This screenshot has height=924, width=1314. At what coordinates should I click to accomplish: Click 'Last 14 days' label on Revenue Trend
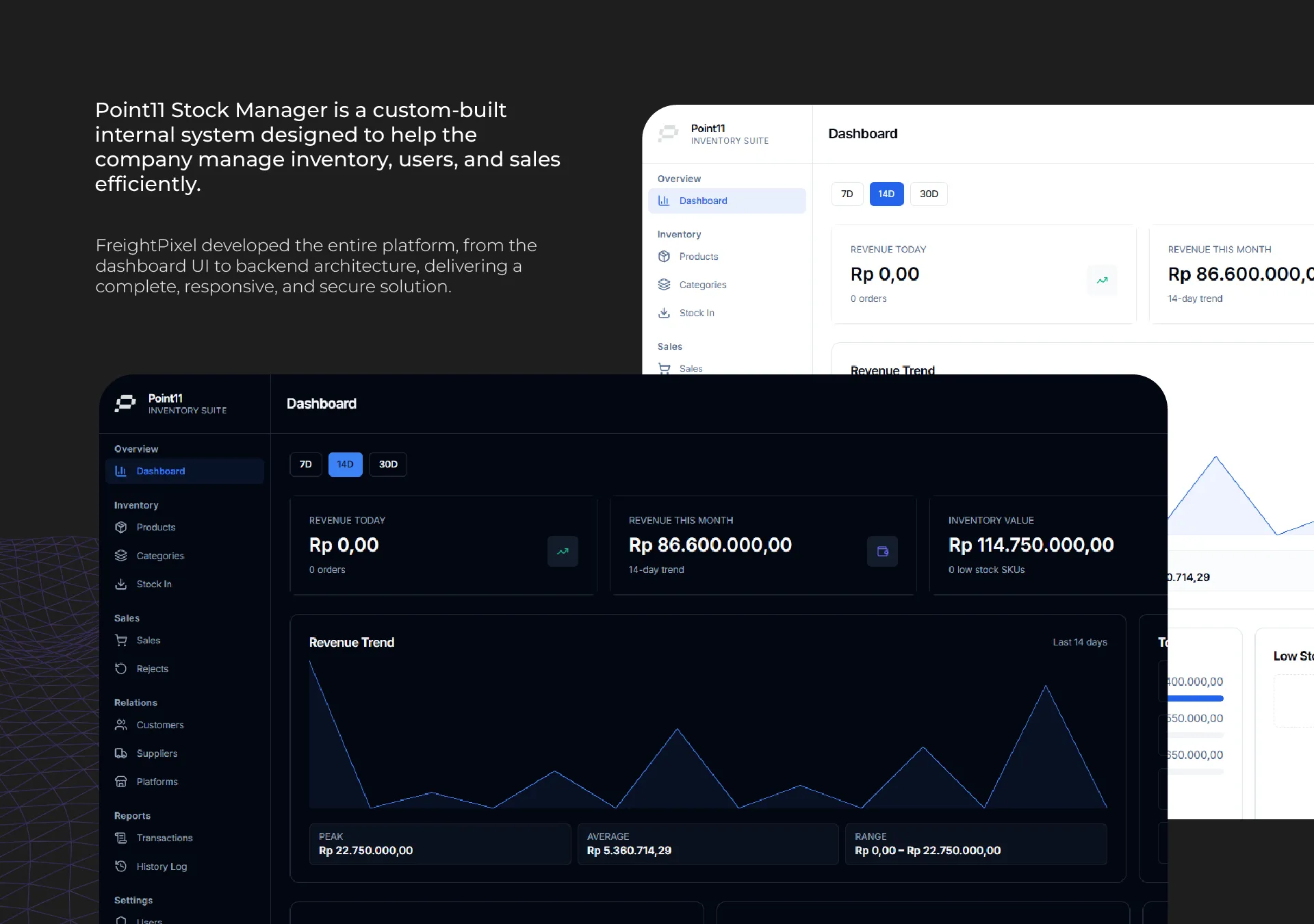coord(1080,642)
